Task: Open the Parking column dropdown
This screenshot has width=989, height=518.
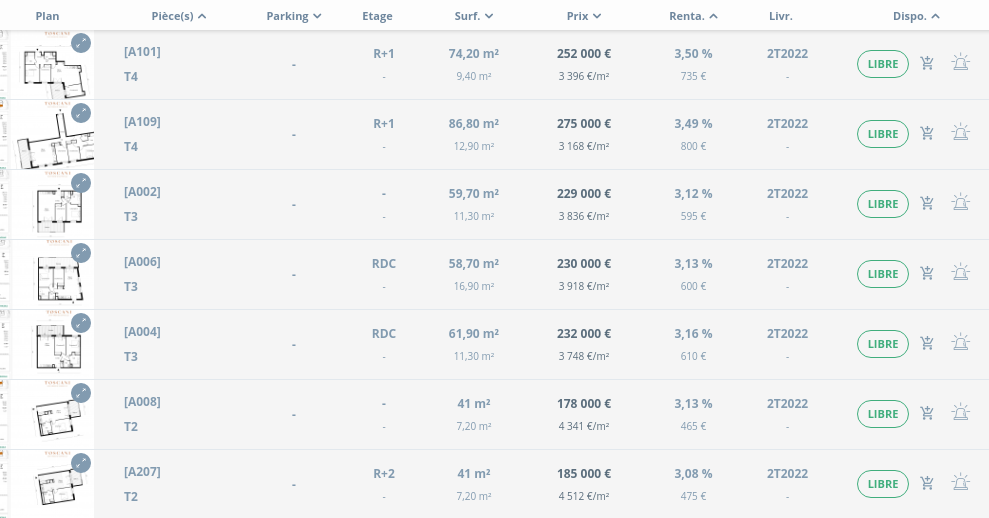Action: coord(294,16)
